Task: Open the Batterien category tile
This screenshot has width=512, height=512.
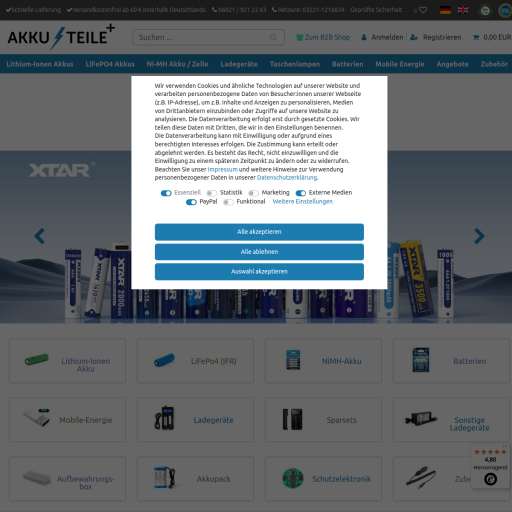Action: click(452, 361)
